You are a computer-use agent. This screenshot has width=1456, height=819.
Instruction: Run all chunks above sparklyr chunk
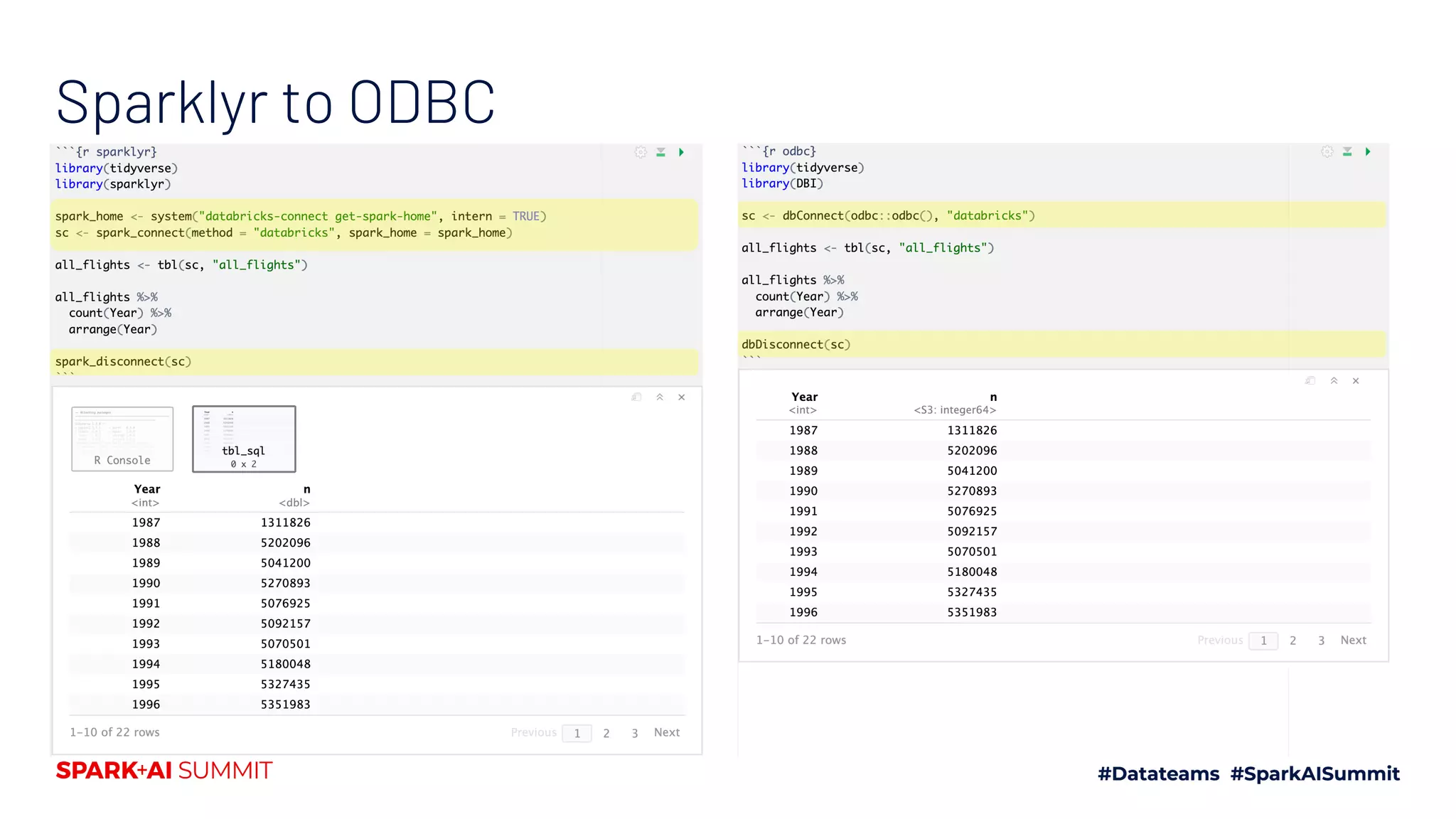[660, 152]
